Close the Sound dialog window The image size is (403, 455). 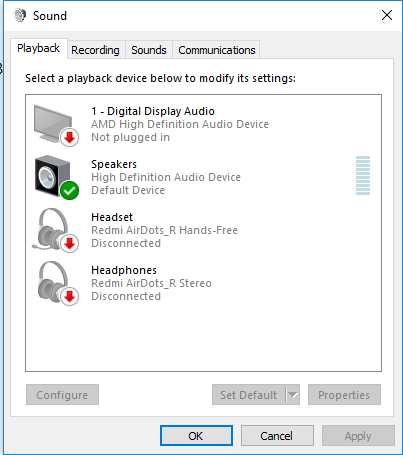(x=387, y=15)
